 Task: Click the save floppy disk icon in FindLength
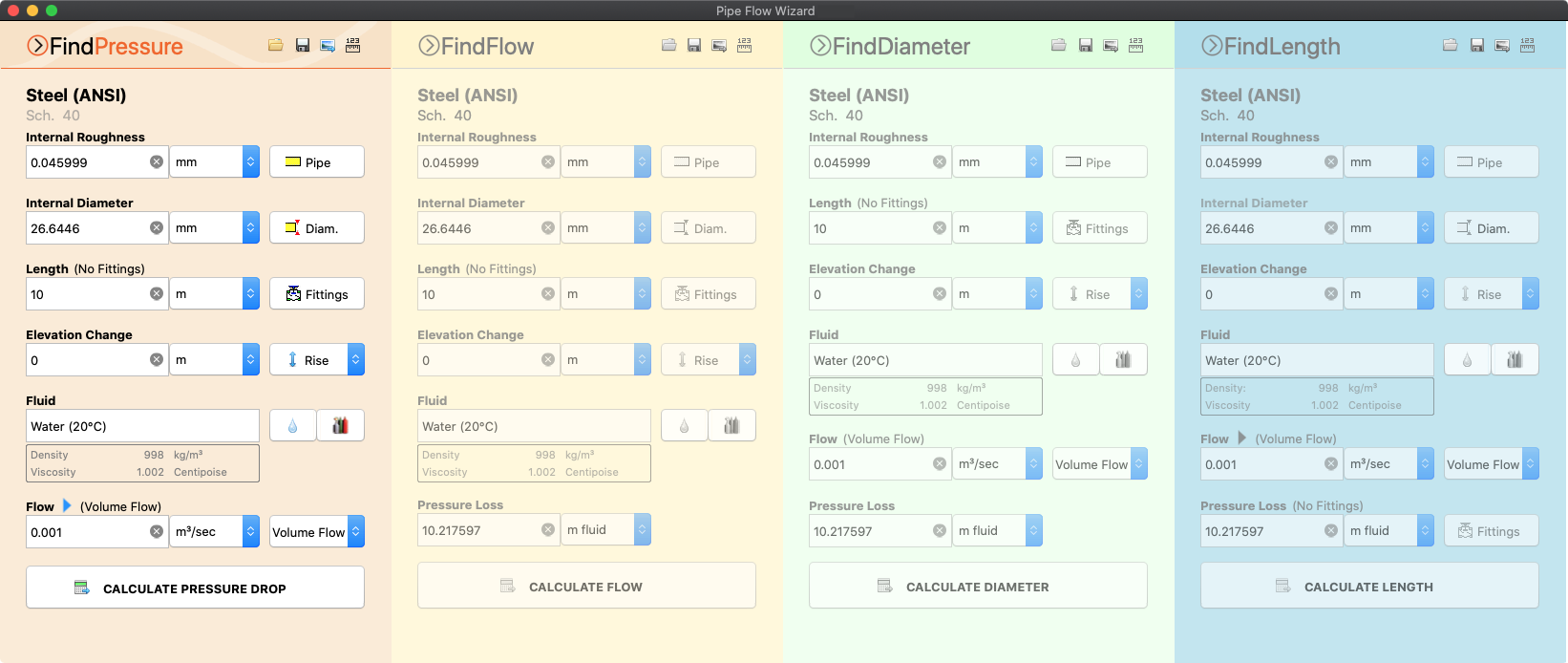1477,45
